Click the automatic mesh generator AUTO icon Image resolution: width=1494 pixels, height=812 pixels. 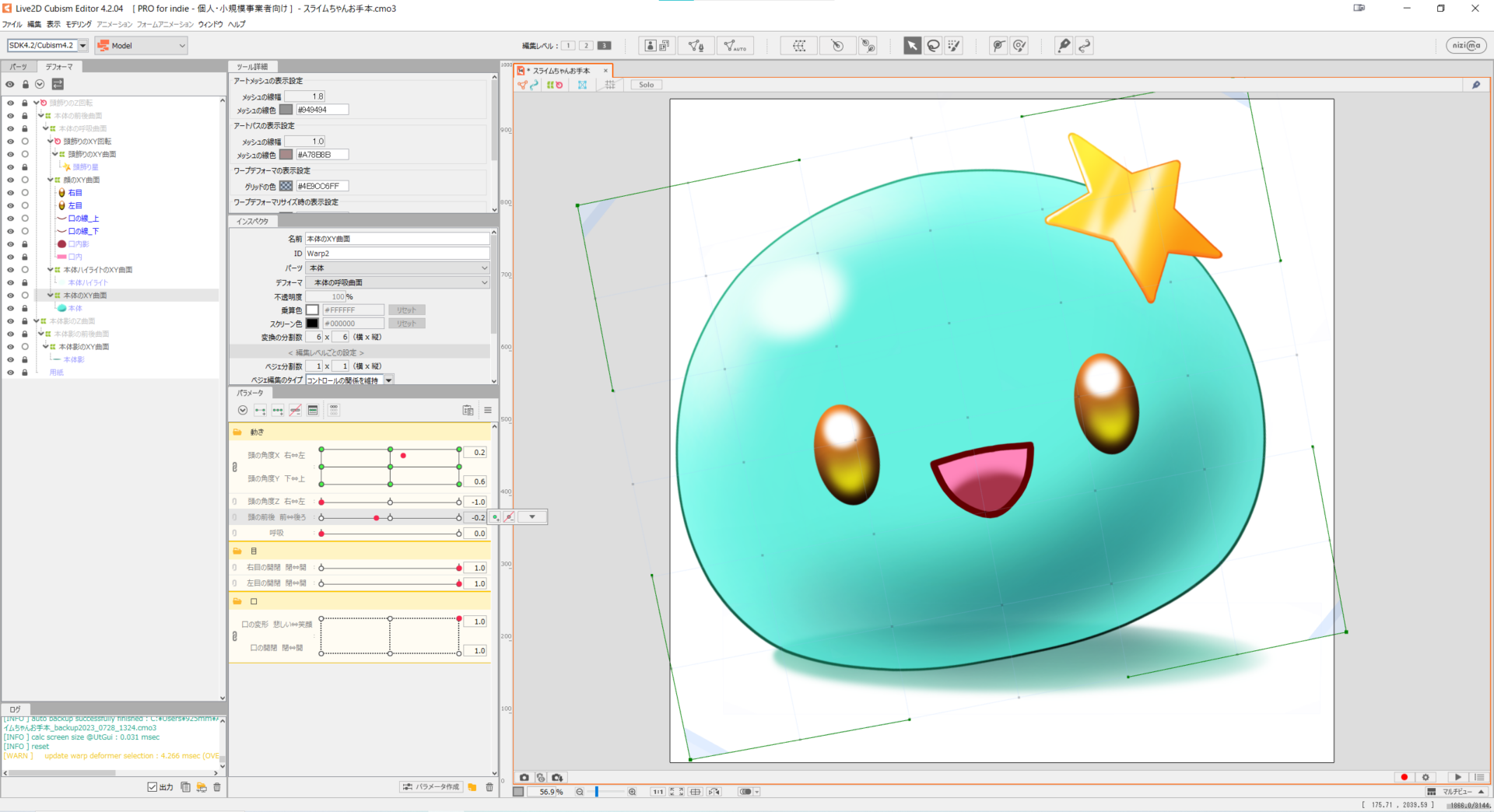point(734,46)
